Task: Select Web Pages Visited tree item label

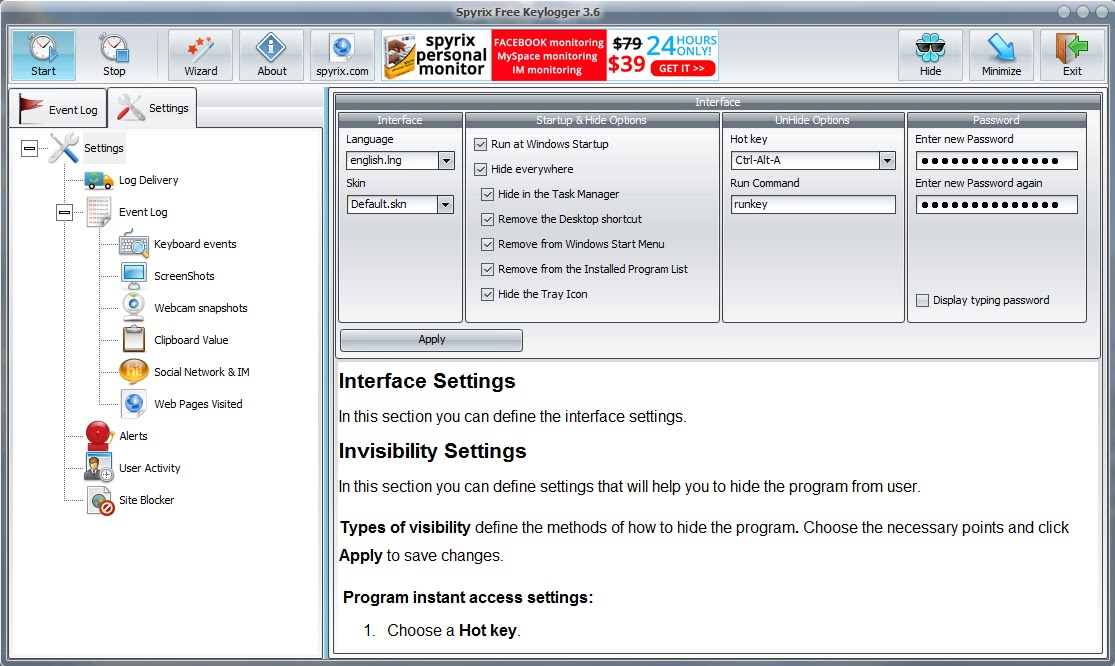Action: pyautogui.click(x=198, y=404)
